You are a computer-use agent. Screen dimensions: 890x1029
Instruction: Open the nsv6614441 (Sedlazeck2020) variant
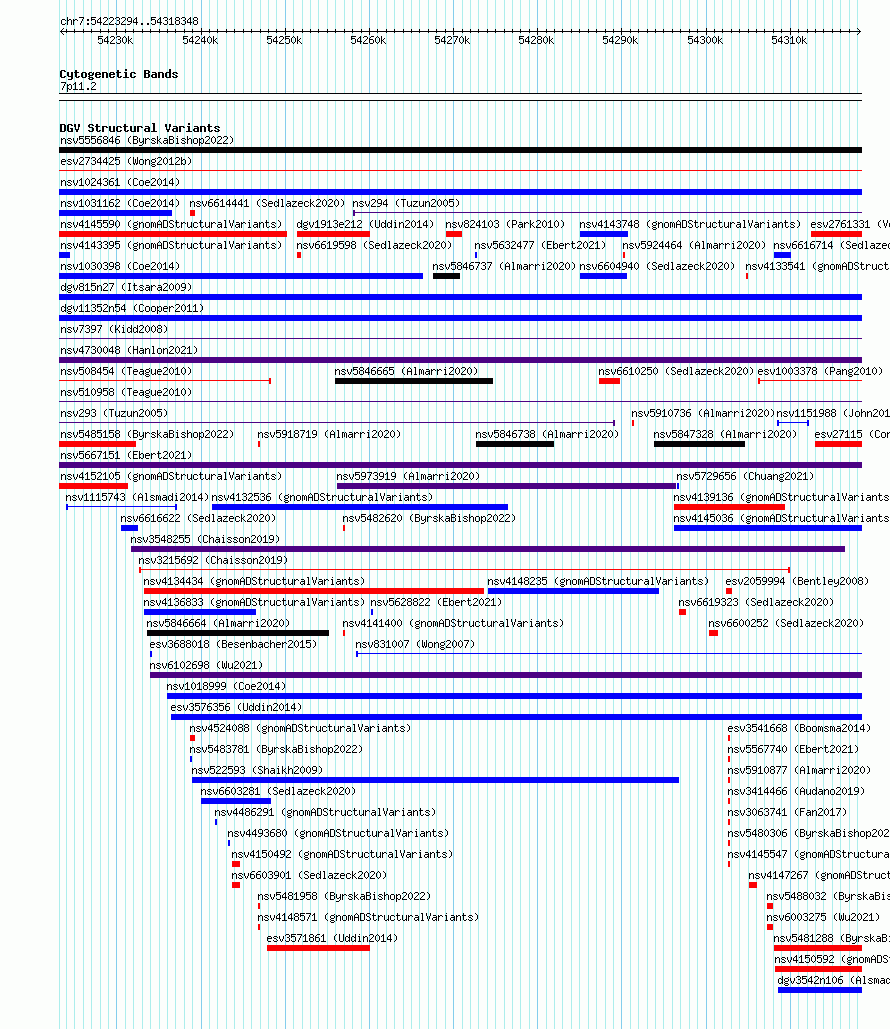(266, 203)
